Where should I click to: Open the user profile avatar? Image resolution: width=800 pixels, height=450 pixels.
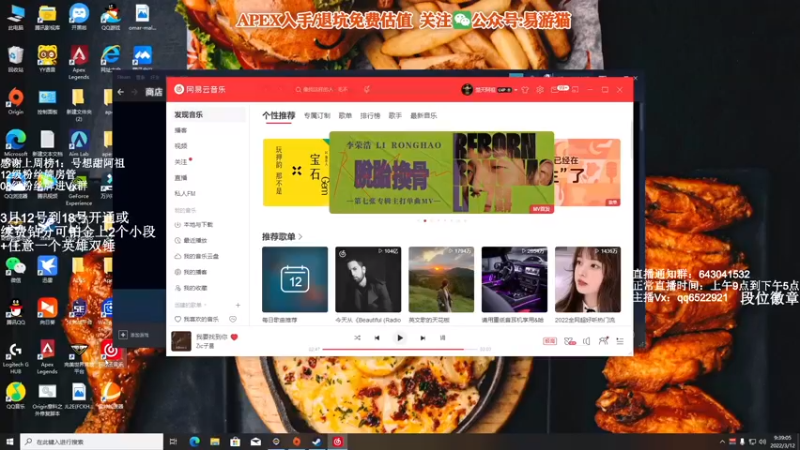click(467, 89)
